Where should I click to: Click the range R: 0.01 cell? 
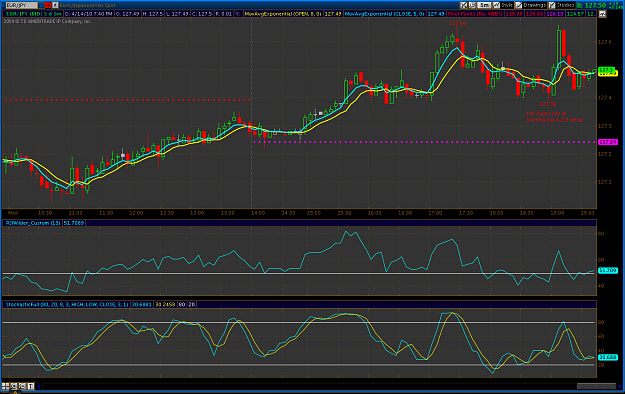coord(224,14)
